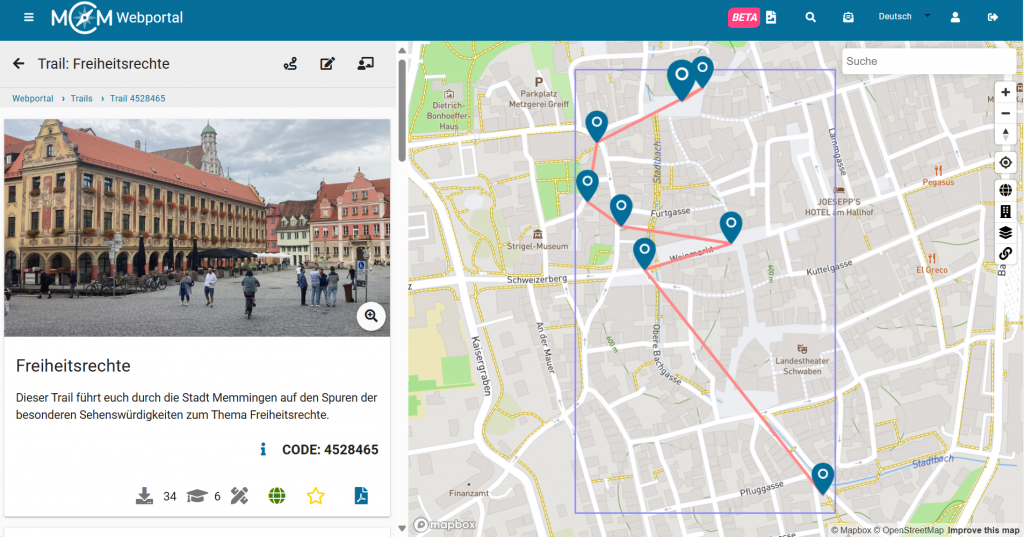Magnify the trail photo with zoom icon
The image size is (1024, 537).
[x=371, y=316]
